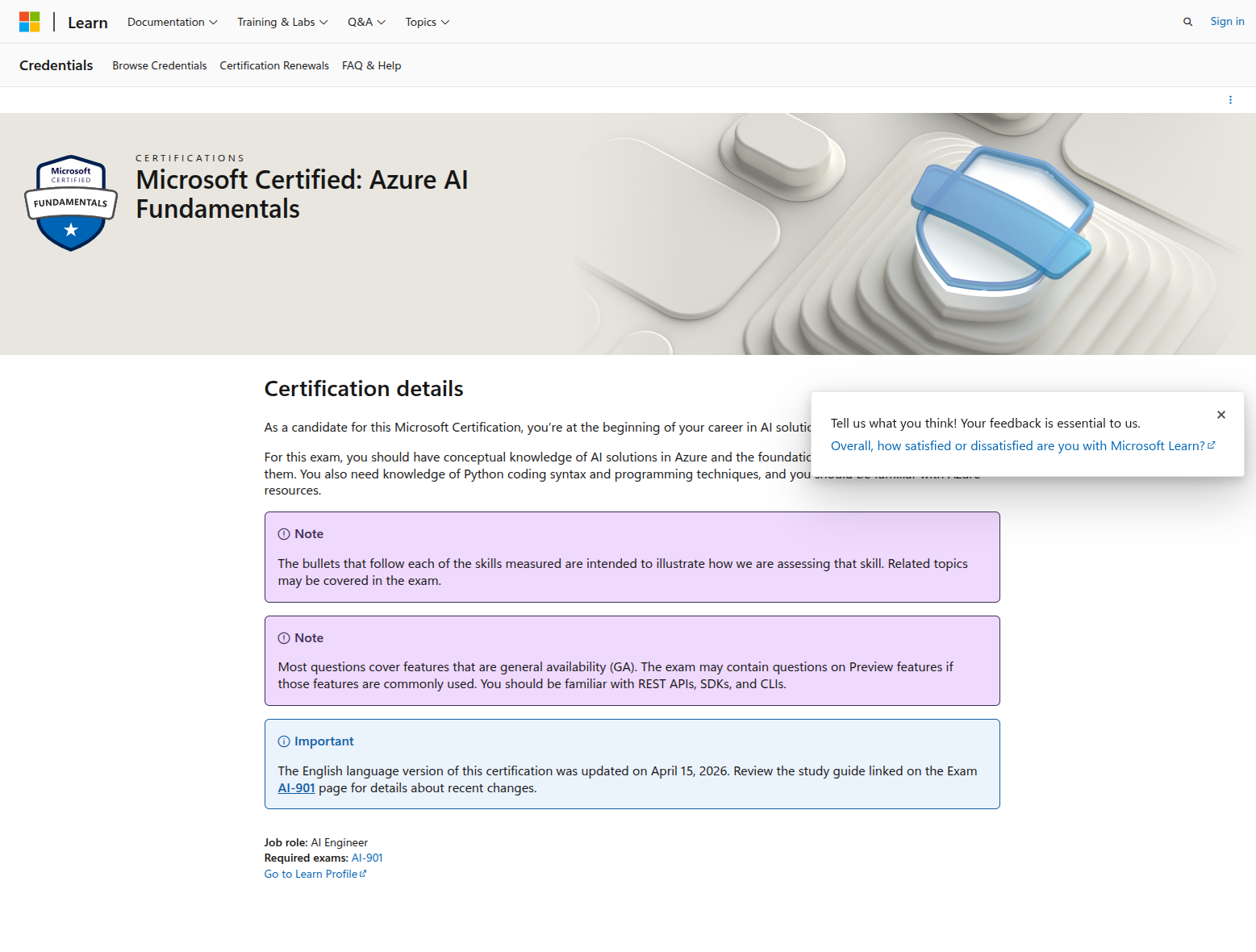Expand the Documentation dropdown
This screenshot has height=952, width=1256.
pyautogui.click(x=173, y=22)
